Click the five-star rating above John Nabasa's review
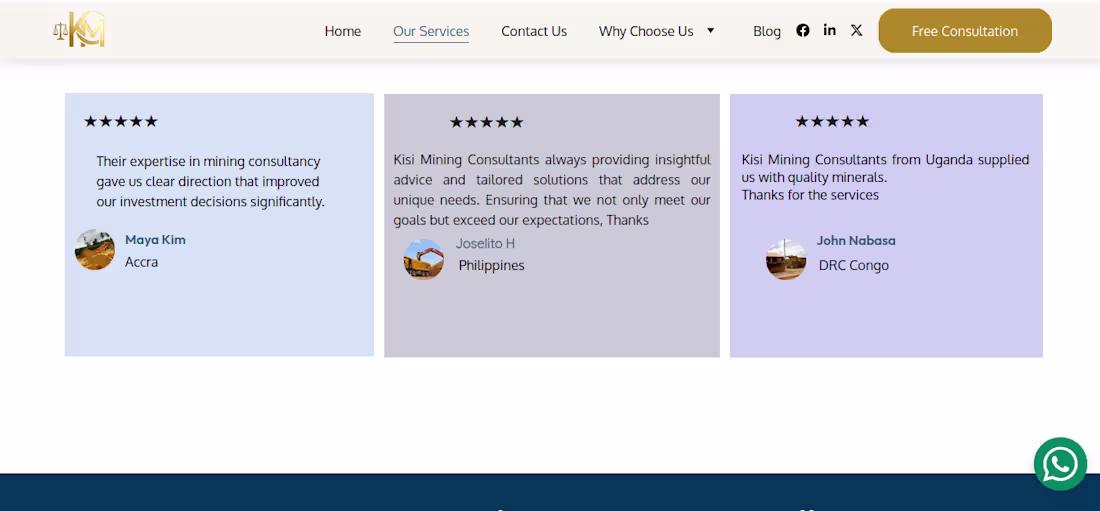The image size is (1100, 511). click(832, 121)
